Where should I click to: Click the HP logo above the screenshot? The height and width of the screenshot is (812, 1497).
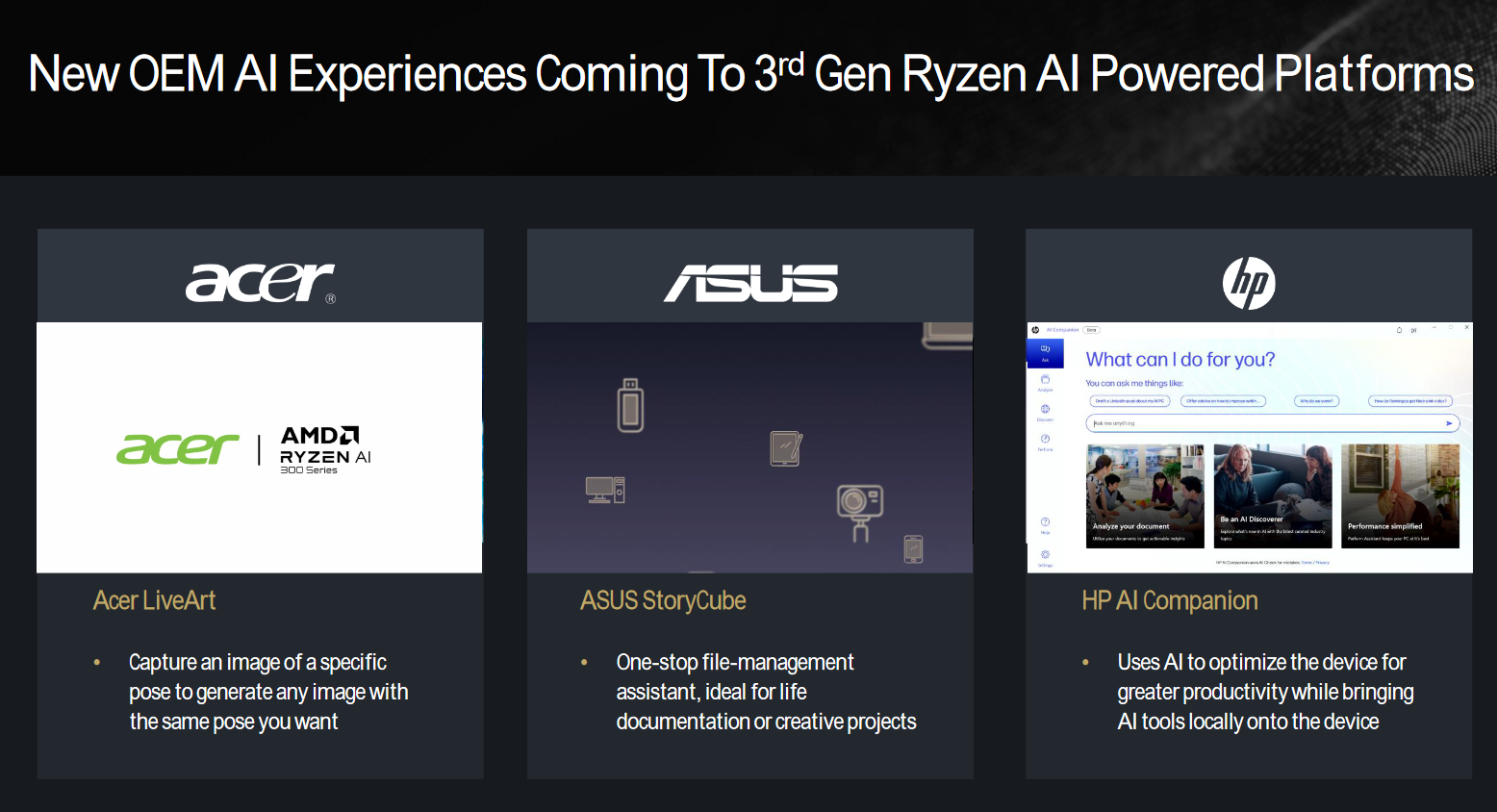(1249, 283)
